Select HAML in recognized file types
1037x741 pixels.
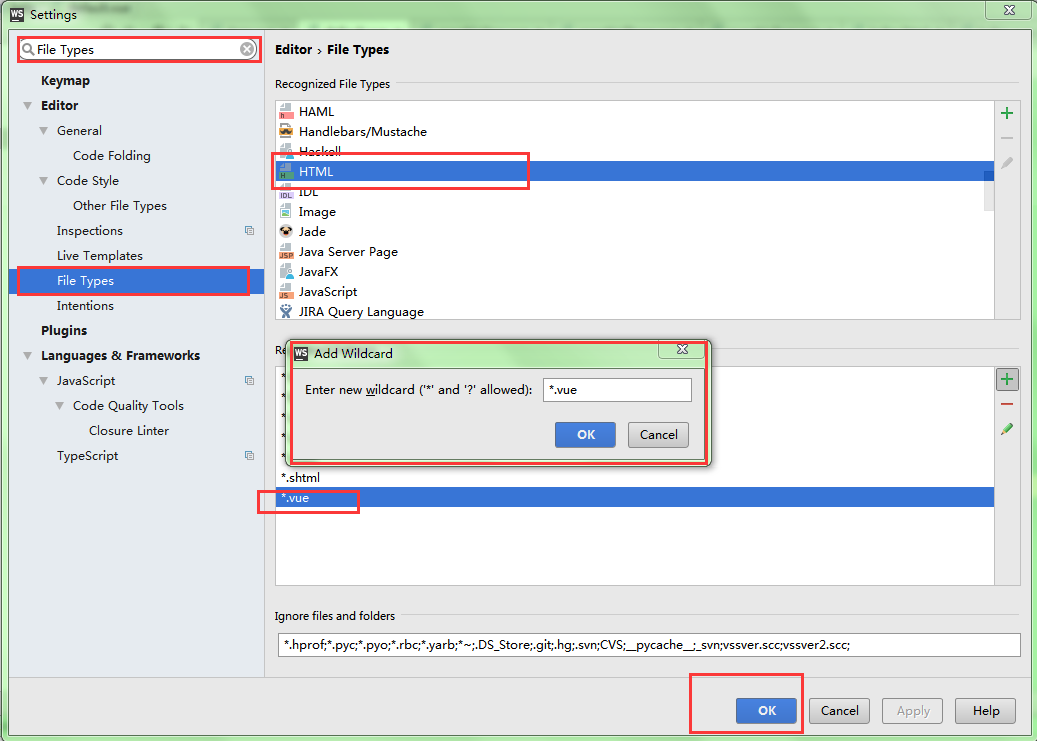pos(634,111)
